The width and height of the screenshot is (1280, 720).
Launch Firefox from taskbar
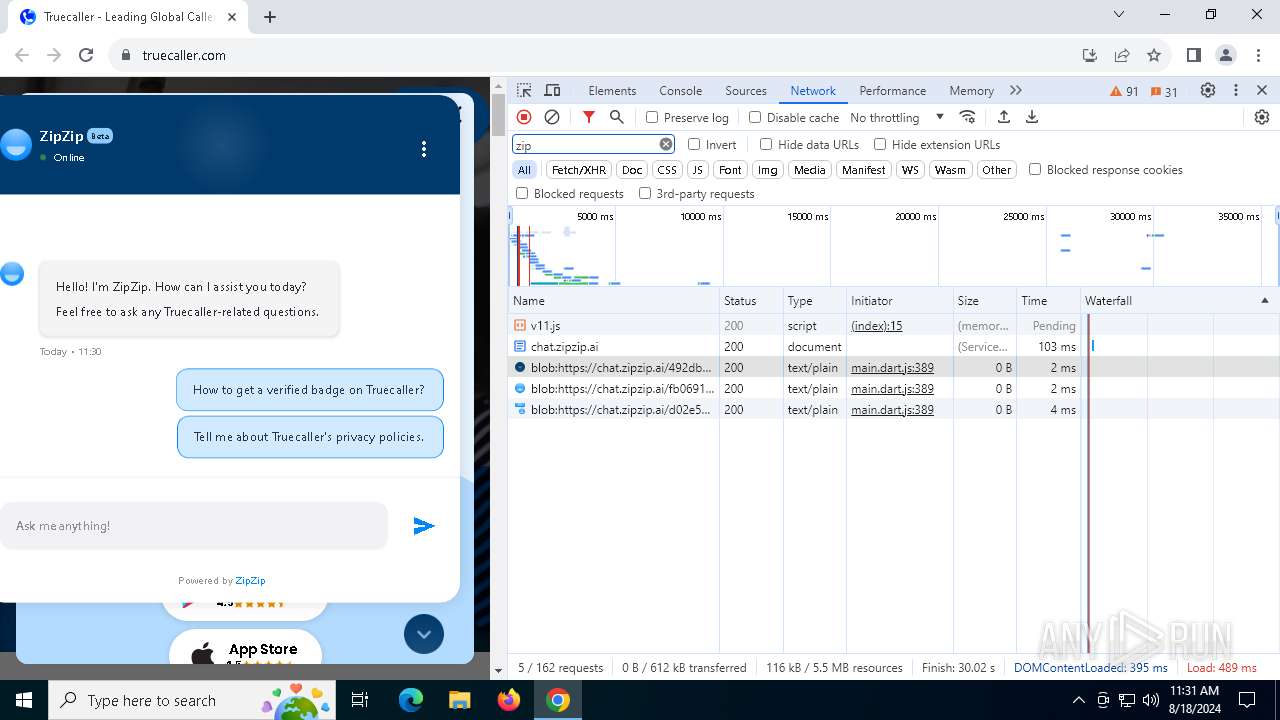tap(508, 700)
